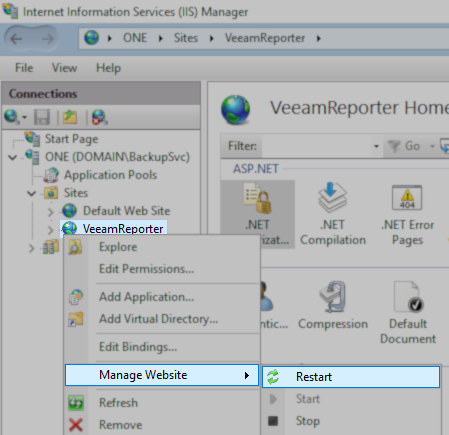The height and width of the screenshot is (435, 449).
Task: Click the large VeeamReporter Home globe
Action: (236, 110)
